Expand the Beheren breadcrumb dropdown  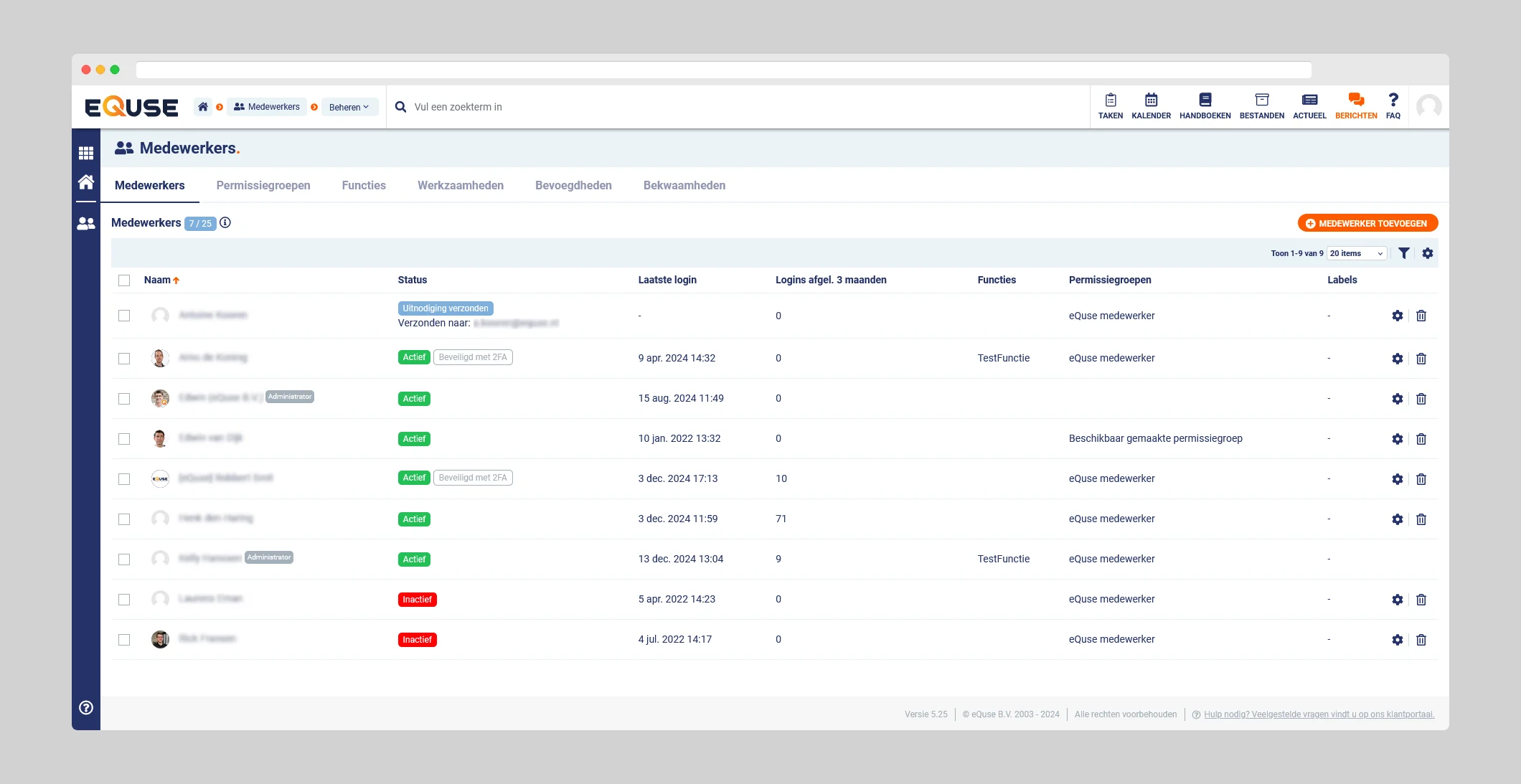pyautogui.click(x=349, y=107)
